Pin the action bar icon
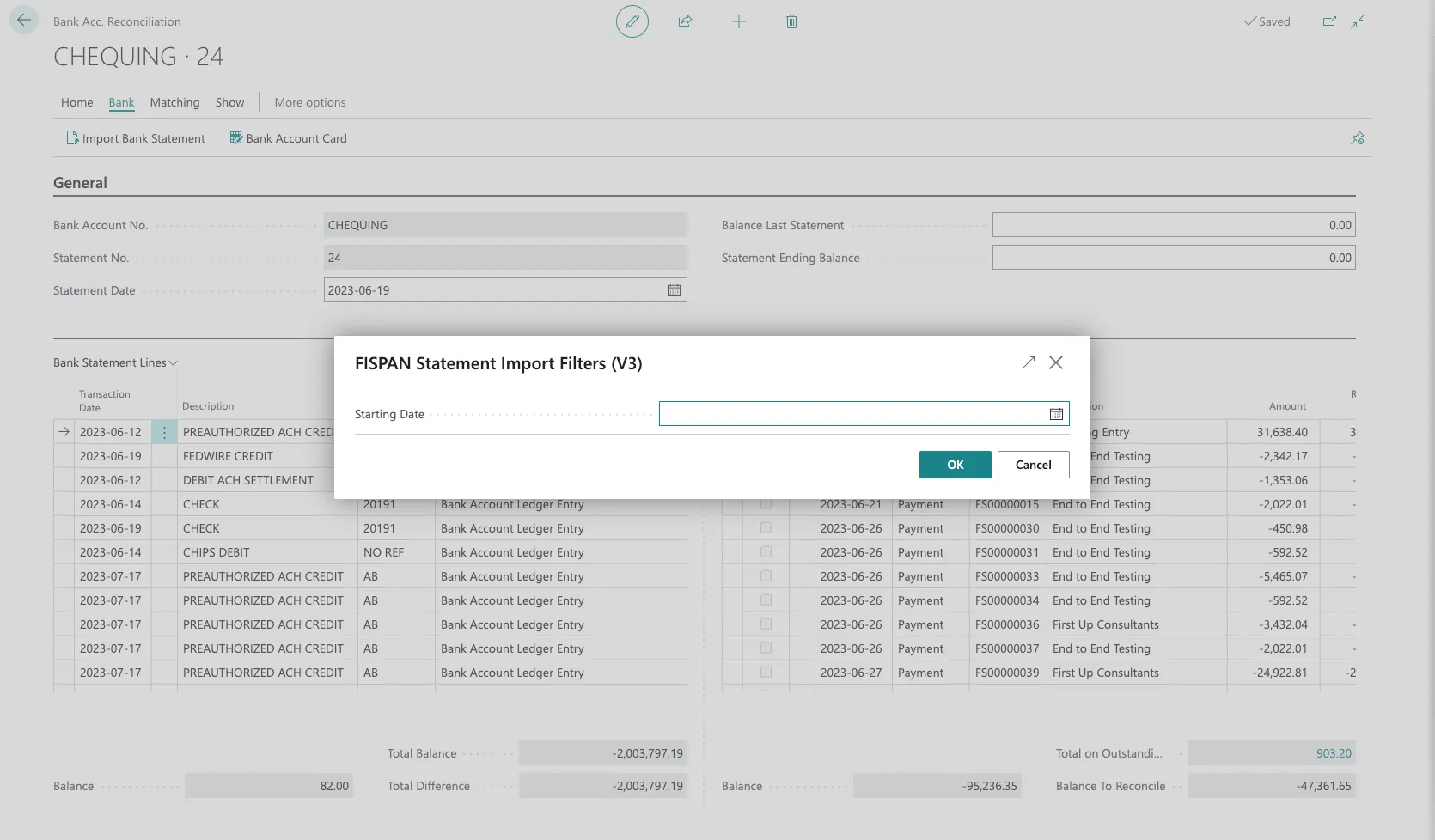 click(1358, 138)
